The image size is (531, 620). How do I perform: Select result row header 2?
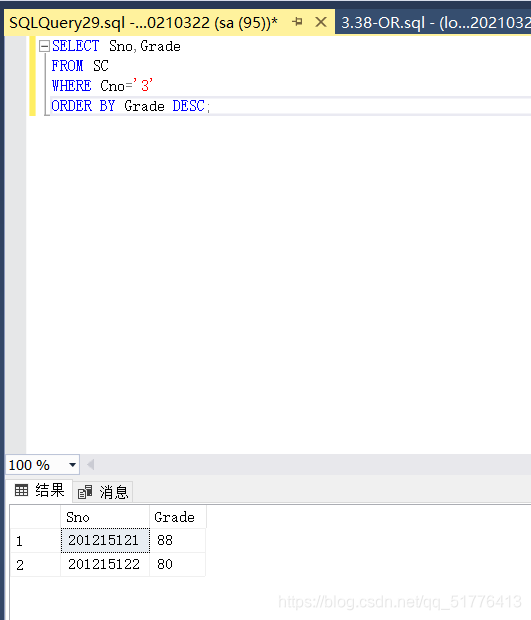tap(35, 564)
